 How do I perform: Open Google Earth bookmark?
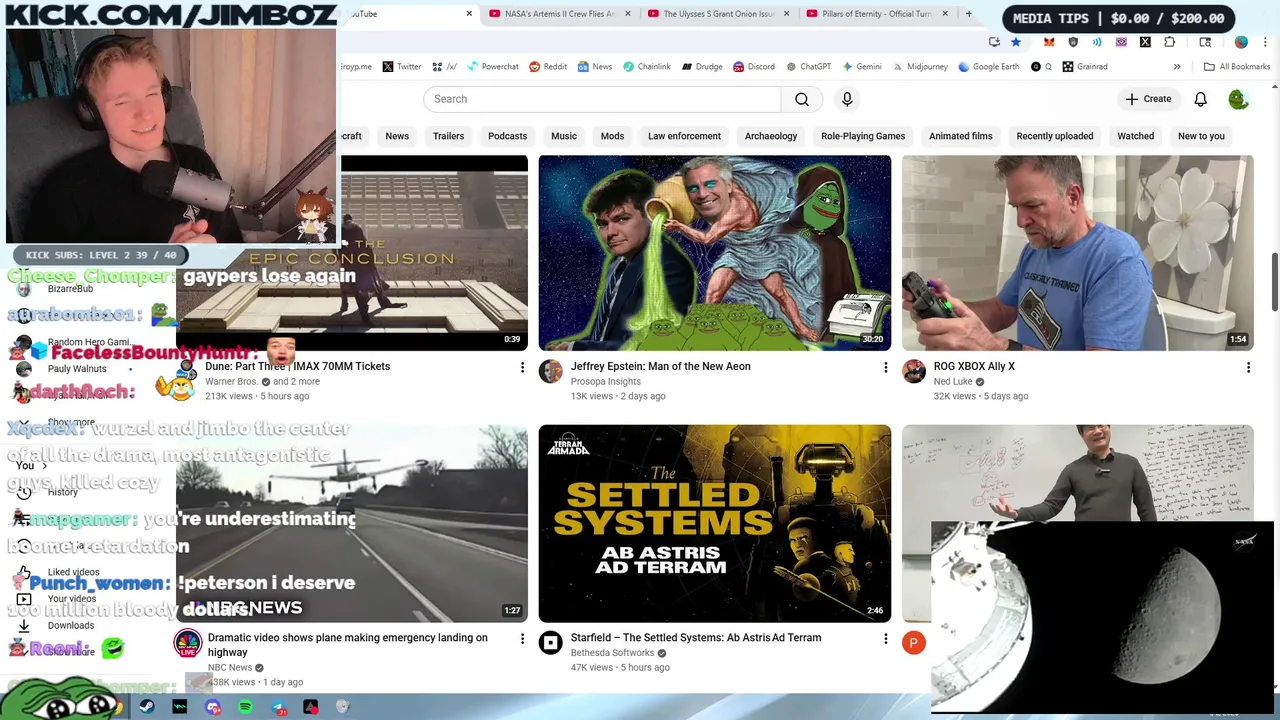[989, 67]
